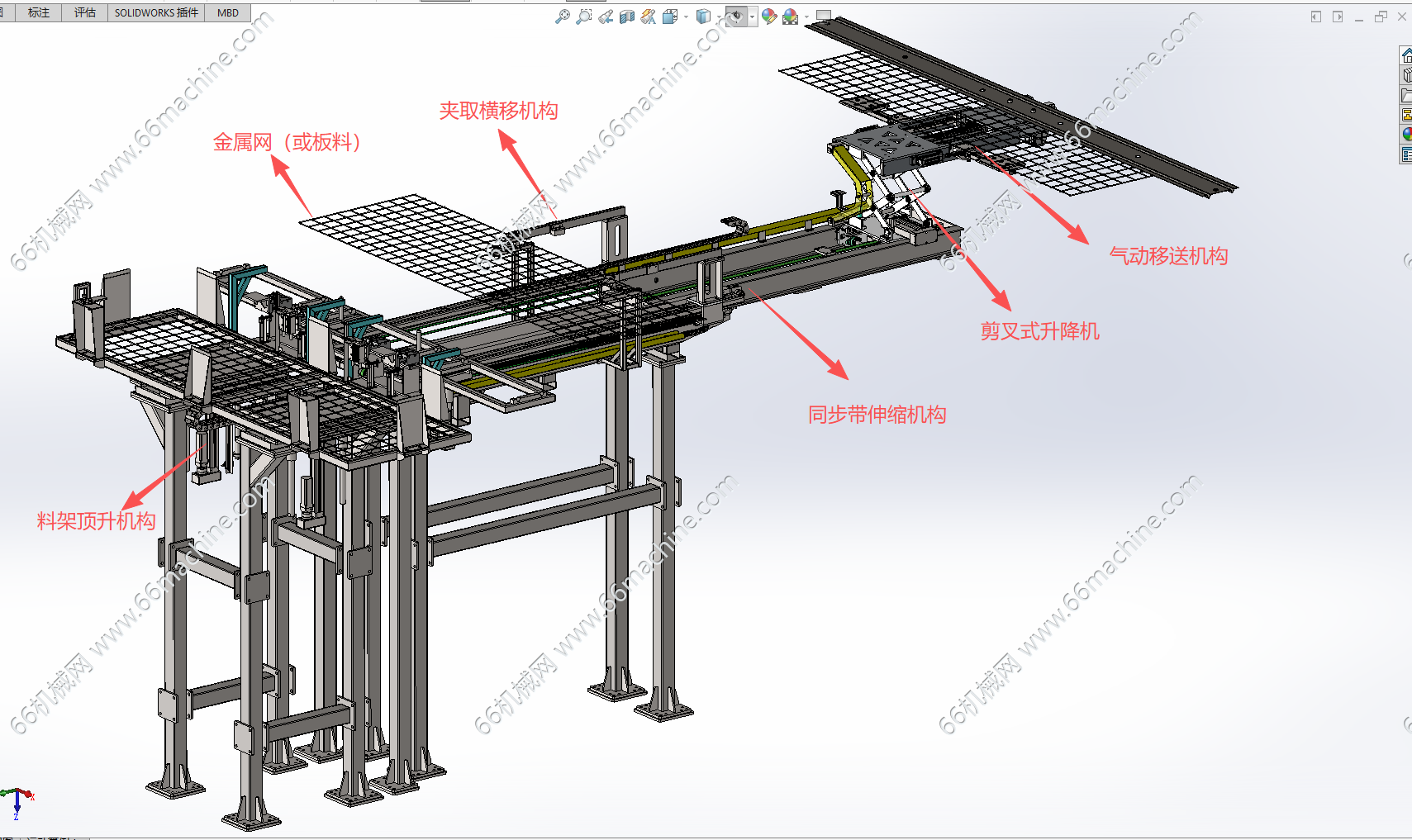Expand the Display Style dropdown arrow
The image size is (1412, 840).
(x=718, y=17)
